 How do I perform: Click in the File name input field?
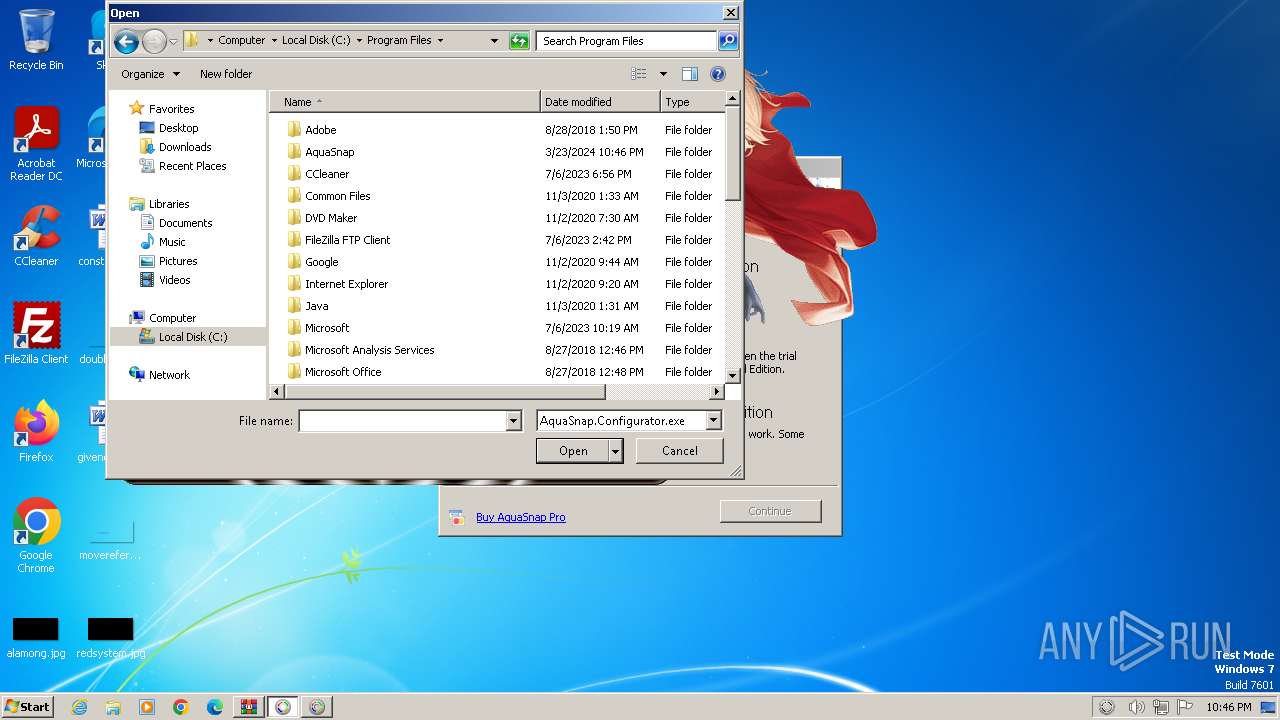point(402,421)
